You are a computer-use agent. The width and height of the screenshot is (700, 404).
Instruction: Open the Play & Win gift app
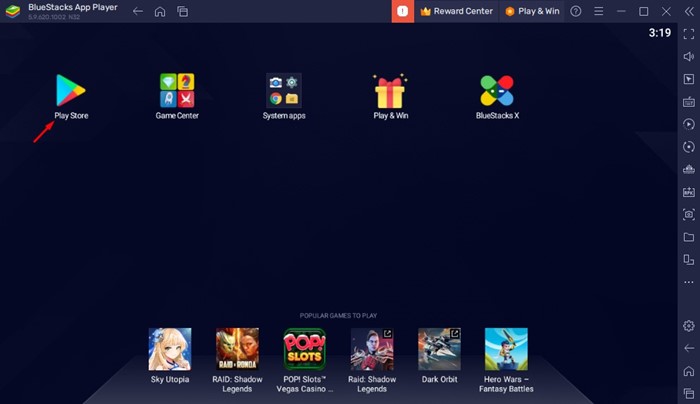click(x=390, y=91)
